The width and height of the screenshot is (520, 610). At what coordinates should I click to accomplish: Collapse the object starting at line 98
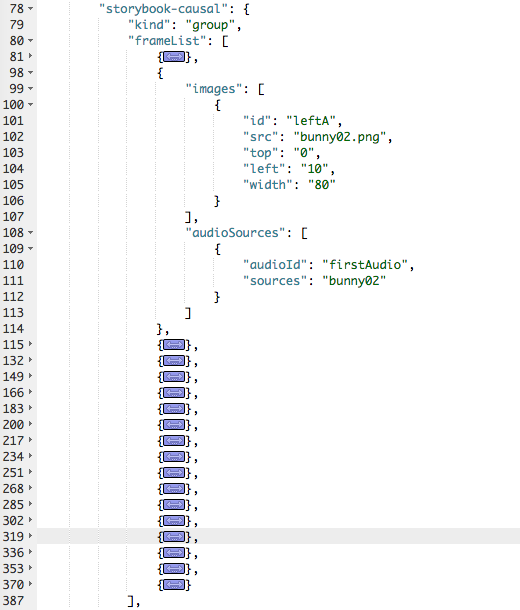(30, 72)
